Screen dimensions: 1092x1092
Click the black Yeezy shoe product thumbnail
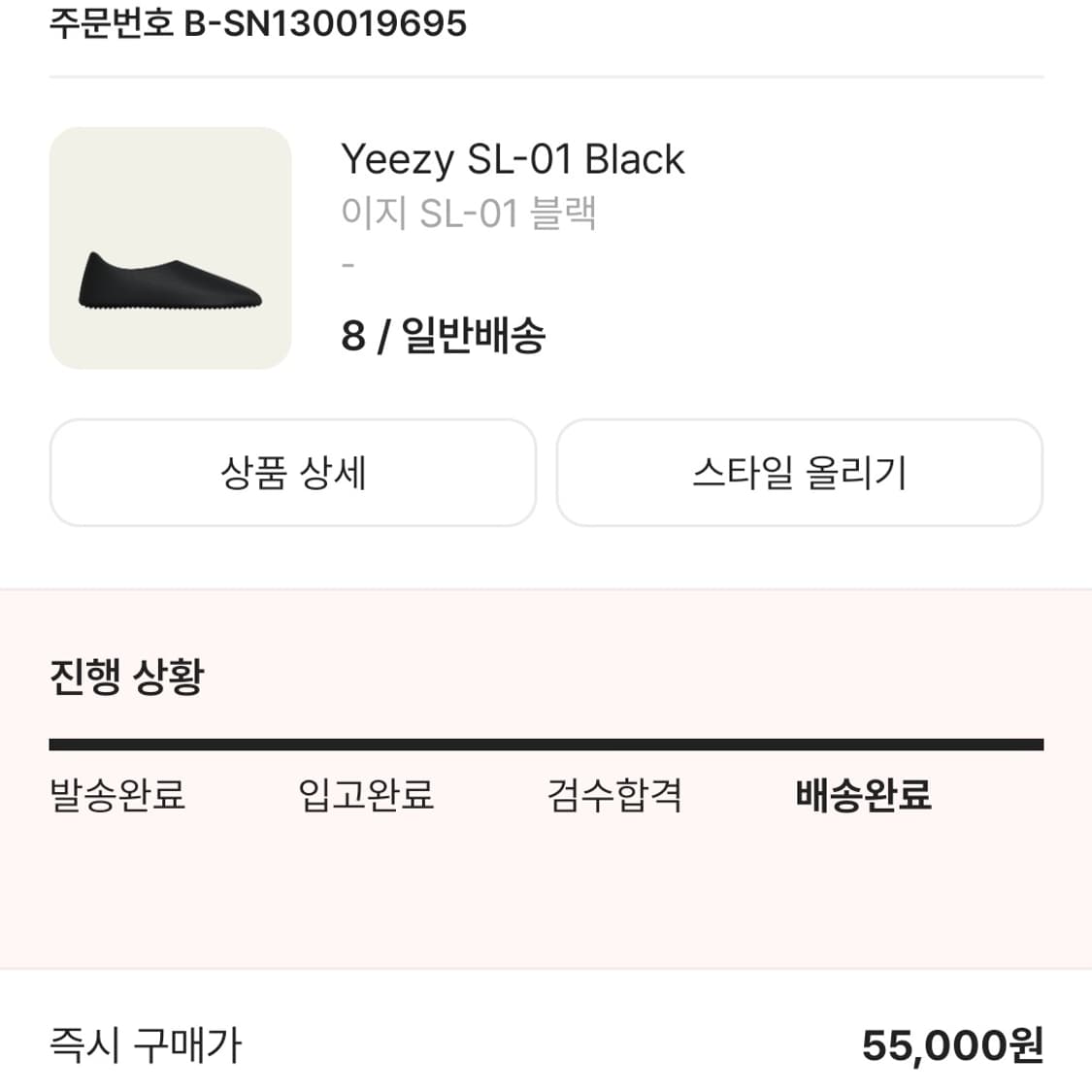coord(170,248)
